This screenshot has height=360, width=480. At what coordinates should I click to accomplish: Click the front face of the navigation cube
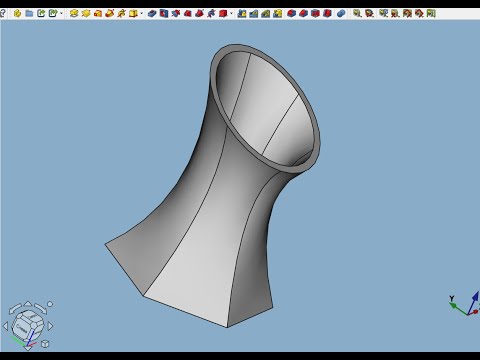click(x=22, y=329)
